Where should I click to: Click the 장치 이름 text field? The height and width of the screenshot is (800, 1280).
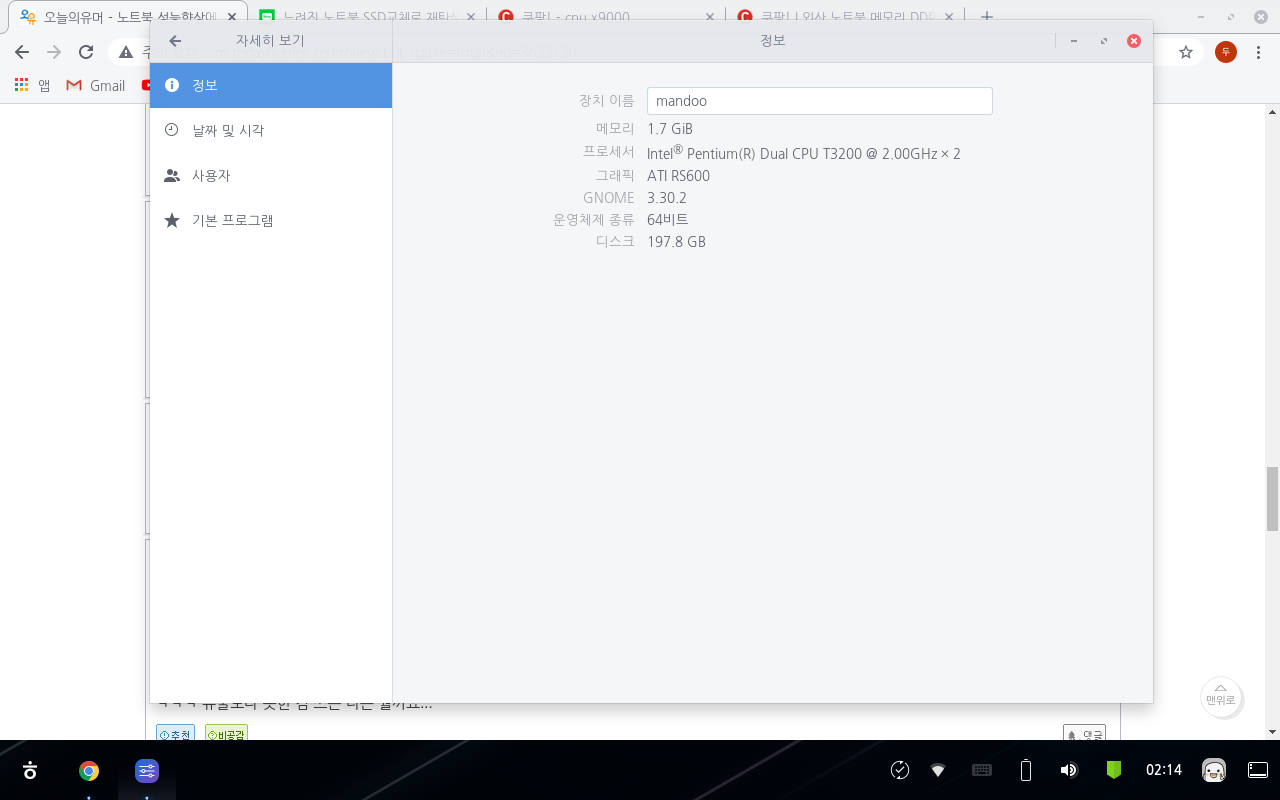(819, 101)
